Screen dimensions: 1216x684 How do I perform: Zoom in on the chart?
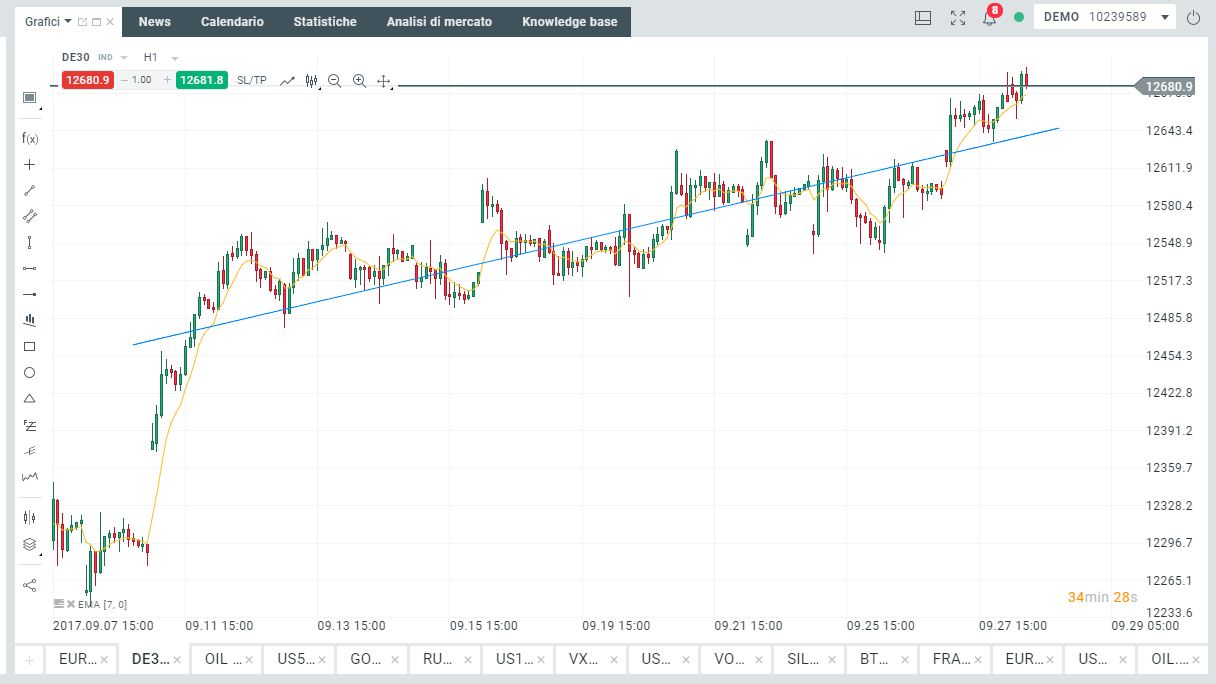[359, 80]
